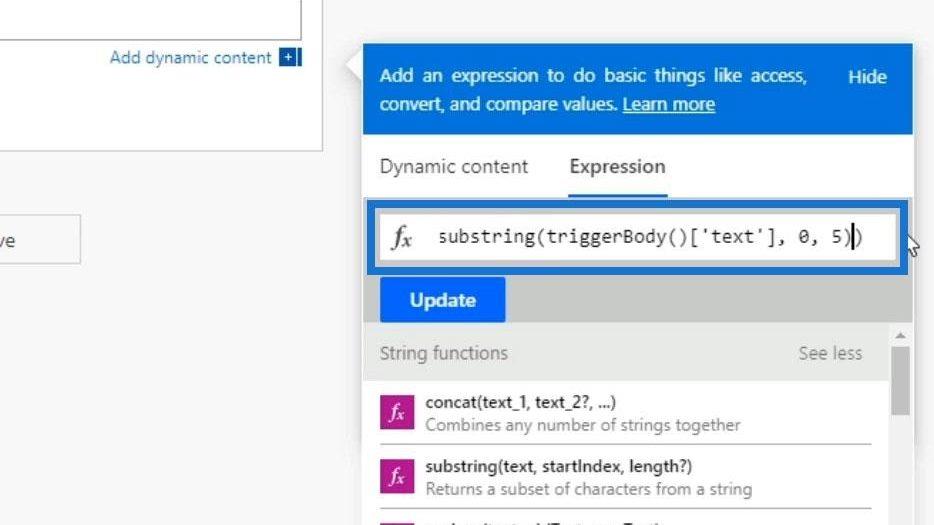
Task: Collapse String functions with See less
Action: click(x=830, y=353)
